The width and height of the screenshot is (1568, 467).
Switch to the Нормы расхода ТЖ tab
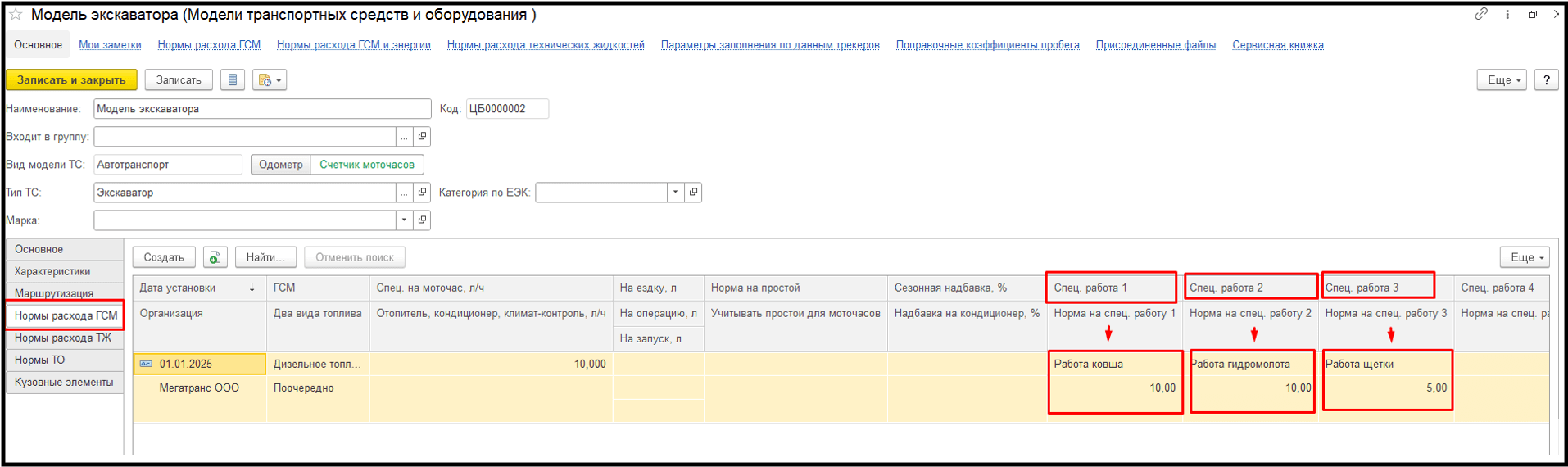pyautogui.click(x=63, y=338)
